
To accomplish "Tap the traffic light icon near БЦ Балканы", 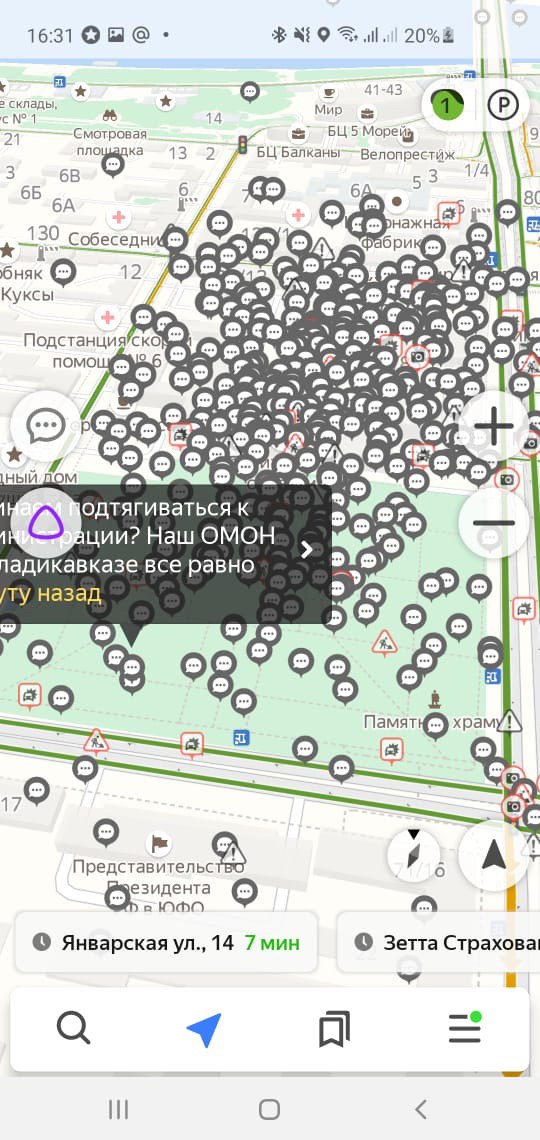I will tap(243, 144).
